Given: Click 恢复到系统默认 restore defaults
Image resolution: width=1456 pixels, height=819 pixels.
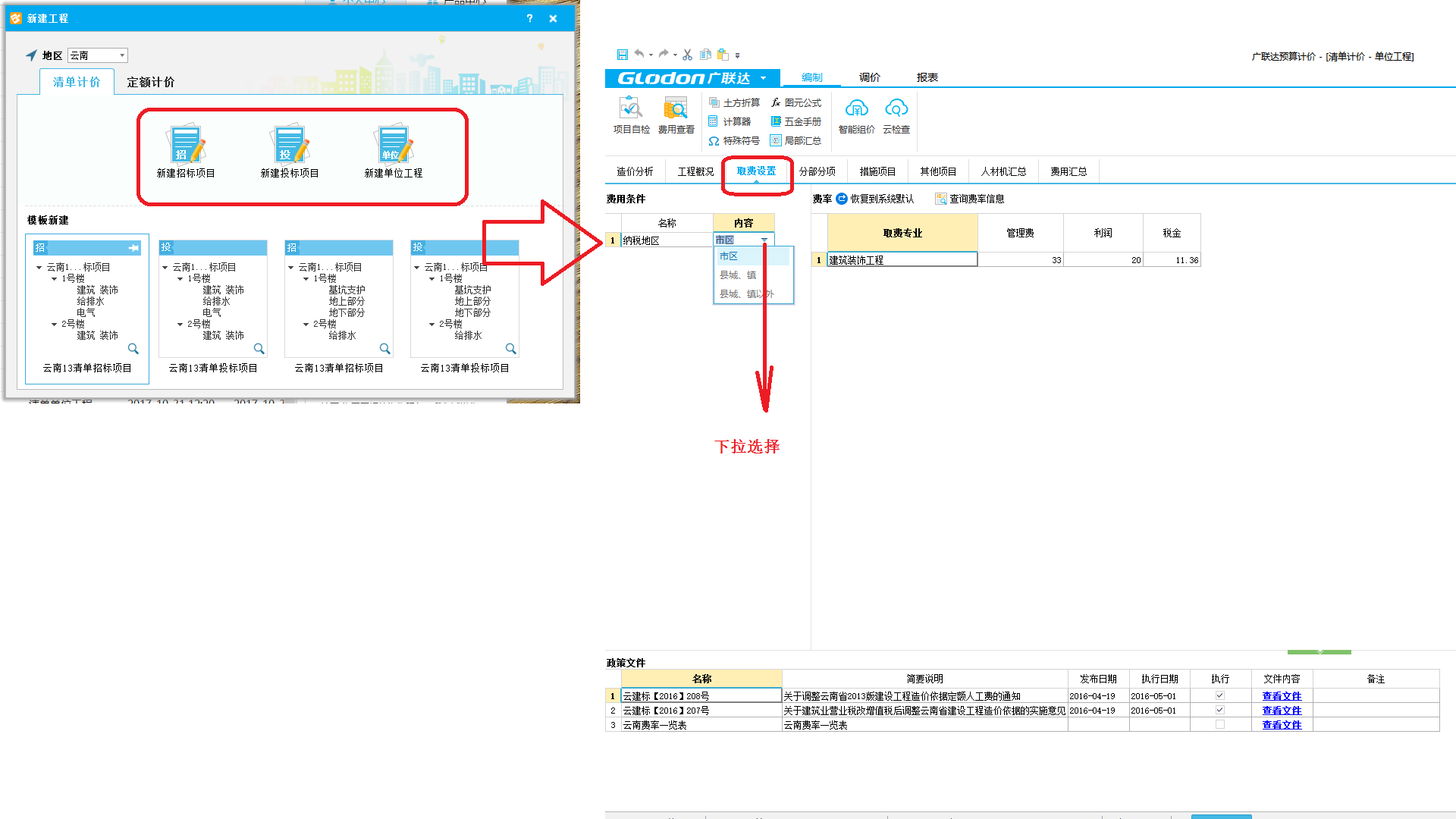Looking at the screenshot, I should tap(875, 199).
